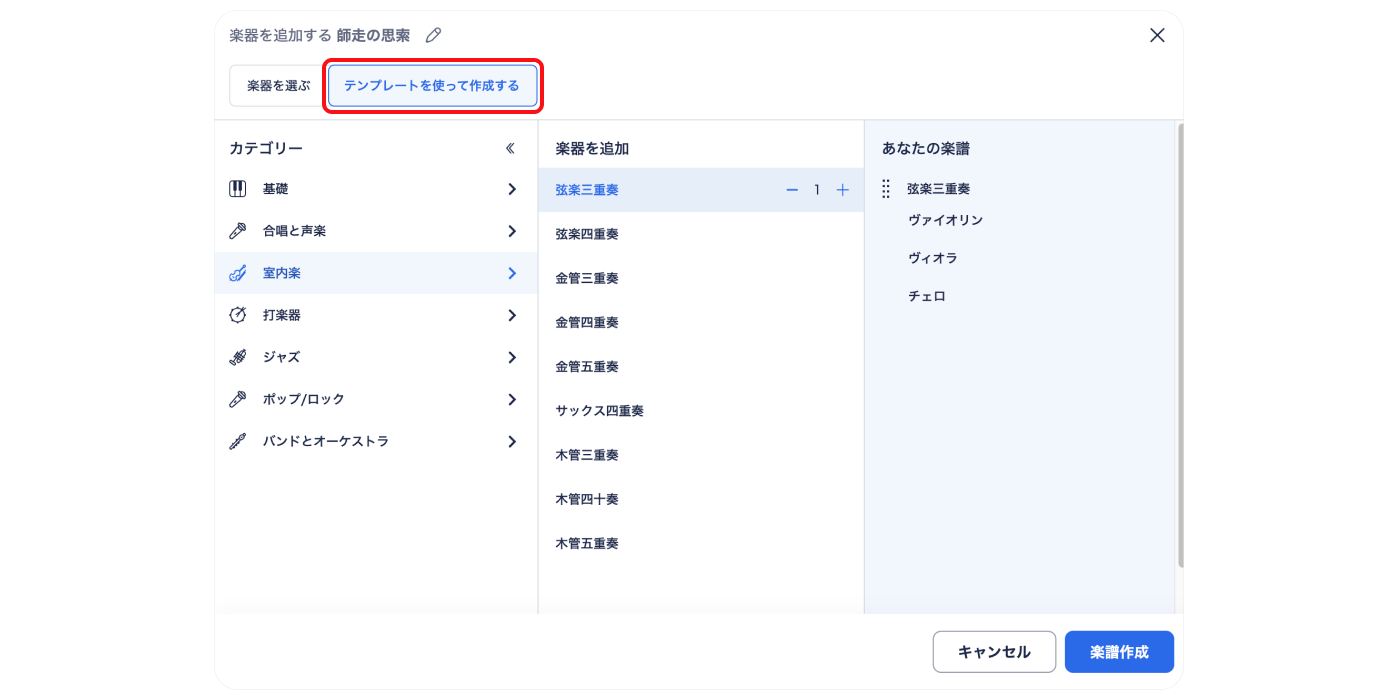Select the テンプレートを使って作成する tab
The height and width of the screenshot is (700, 1400).
[x=432, y=86]
